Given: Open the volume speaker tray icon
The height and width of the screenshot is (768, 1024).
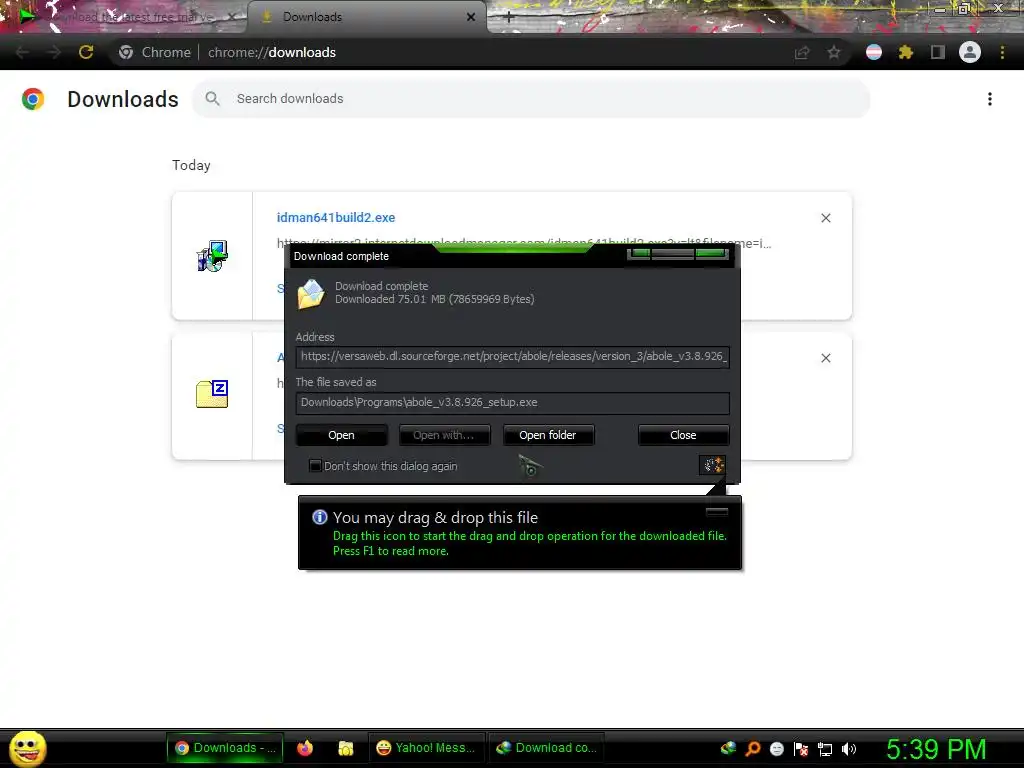Looking at the screenshot, I should coord(849,748).
